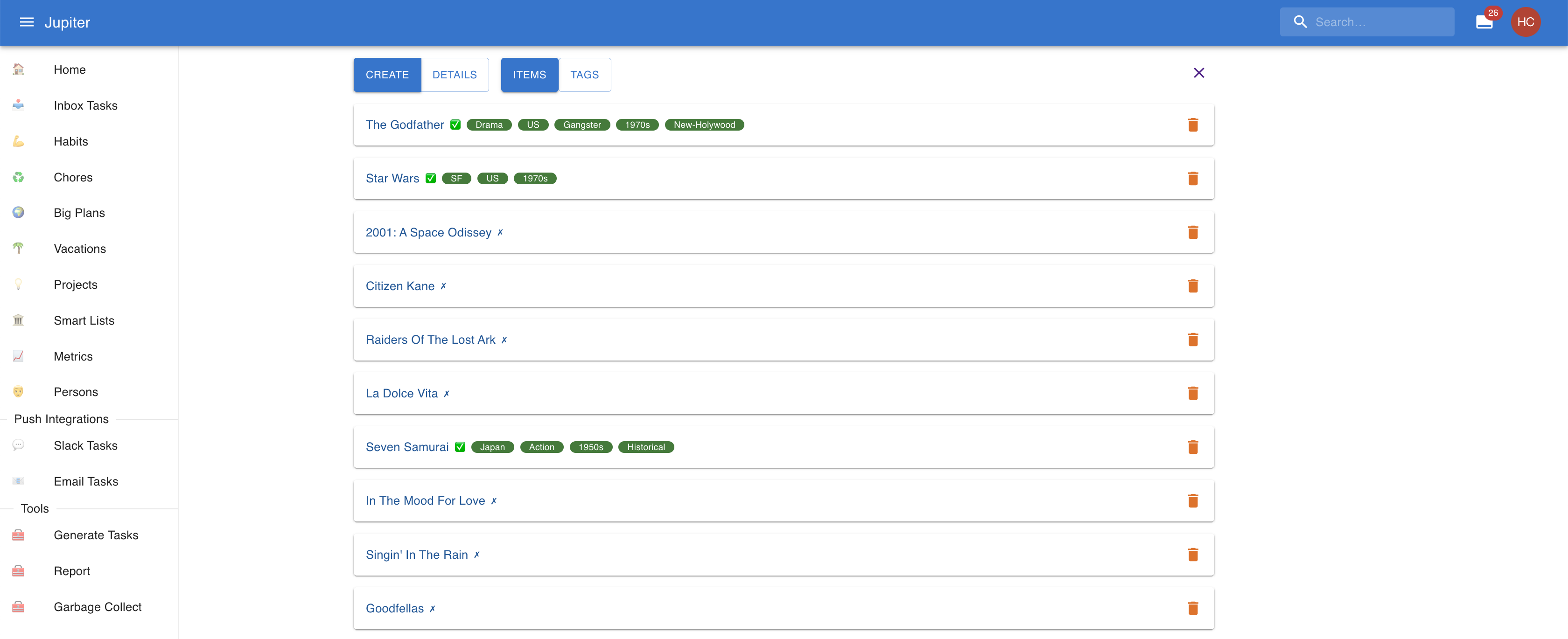
Task: Switch to the DETAILS tab
Action: [455, 74]
